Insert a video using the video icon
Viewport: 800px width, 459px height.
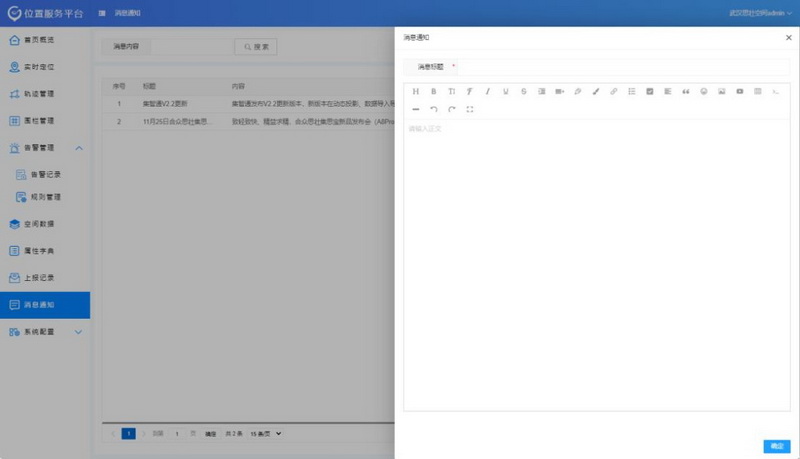pyautogui.click(x=740, y=92)
